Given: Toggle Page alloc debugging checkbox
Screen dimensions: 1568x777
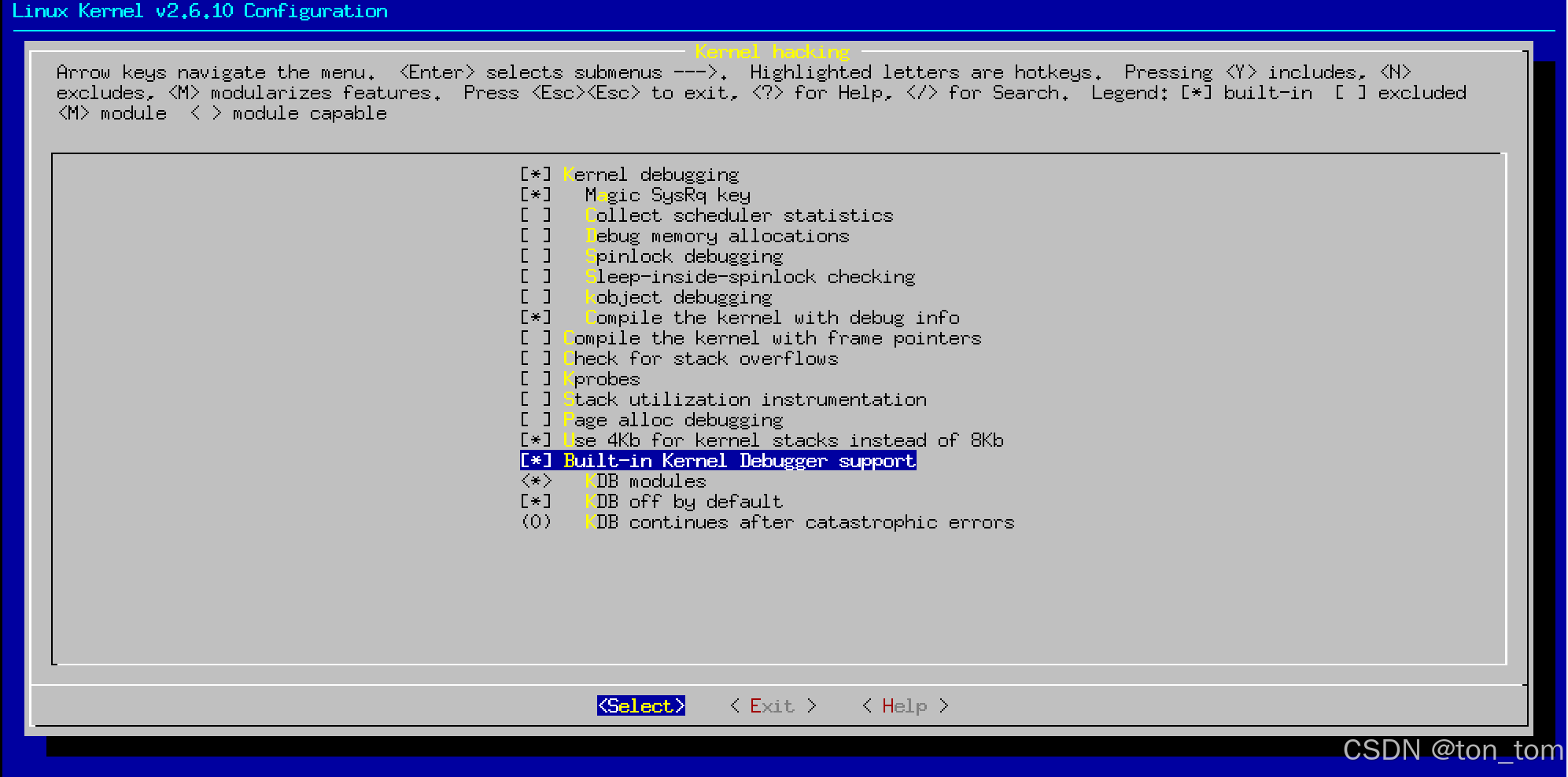Looking at the screenshot, I should point(536,419).
